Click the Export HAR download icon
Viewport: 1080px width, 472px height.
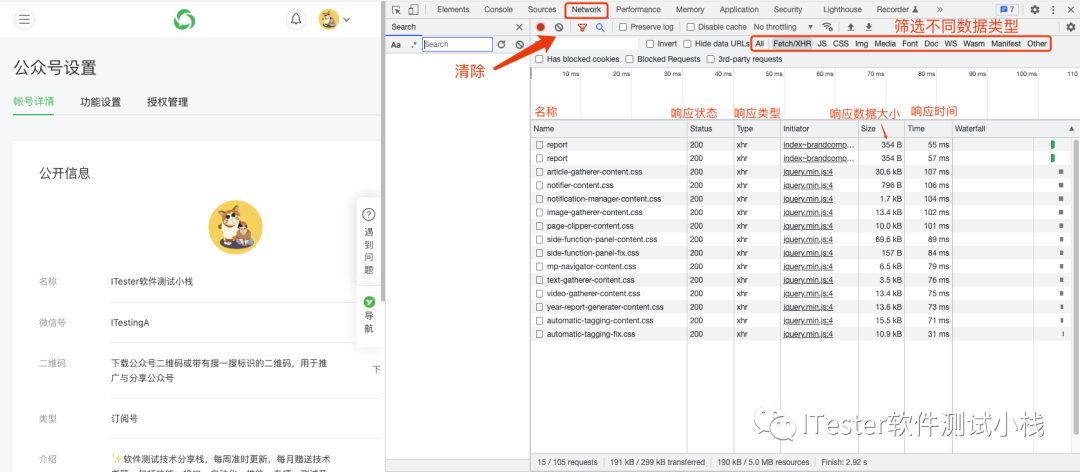(x=869, y=27)
